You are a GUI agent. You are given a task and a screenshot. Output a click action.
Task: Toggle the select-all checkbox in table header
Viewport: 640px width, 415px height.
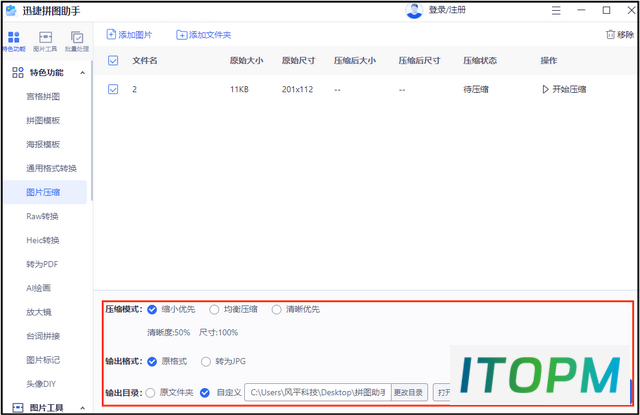pos(113,60)
